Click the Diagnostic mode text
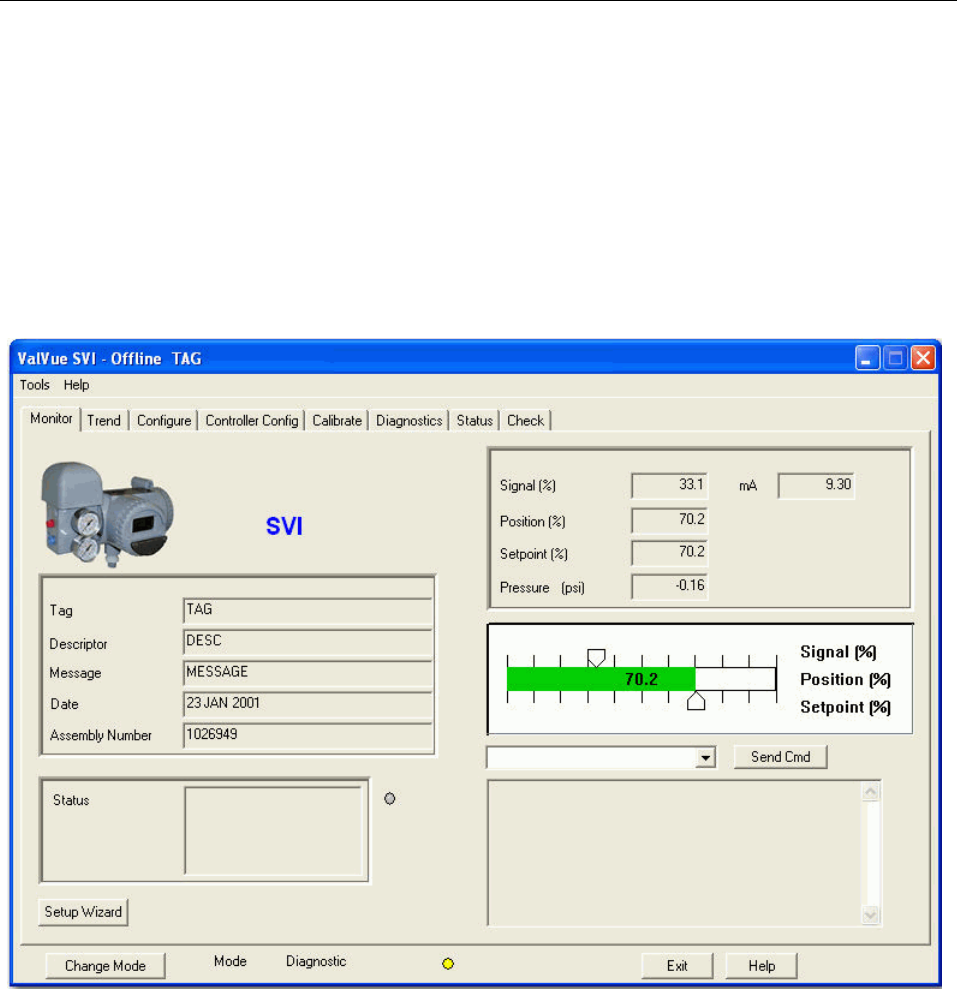The width and height of the screenshot is (957, 989). click(x=316, y=961)
